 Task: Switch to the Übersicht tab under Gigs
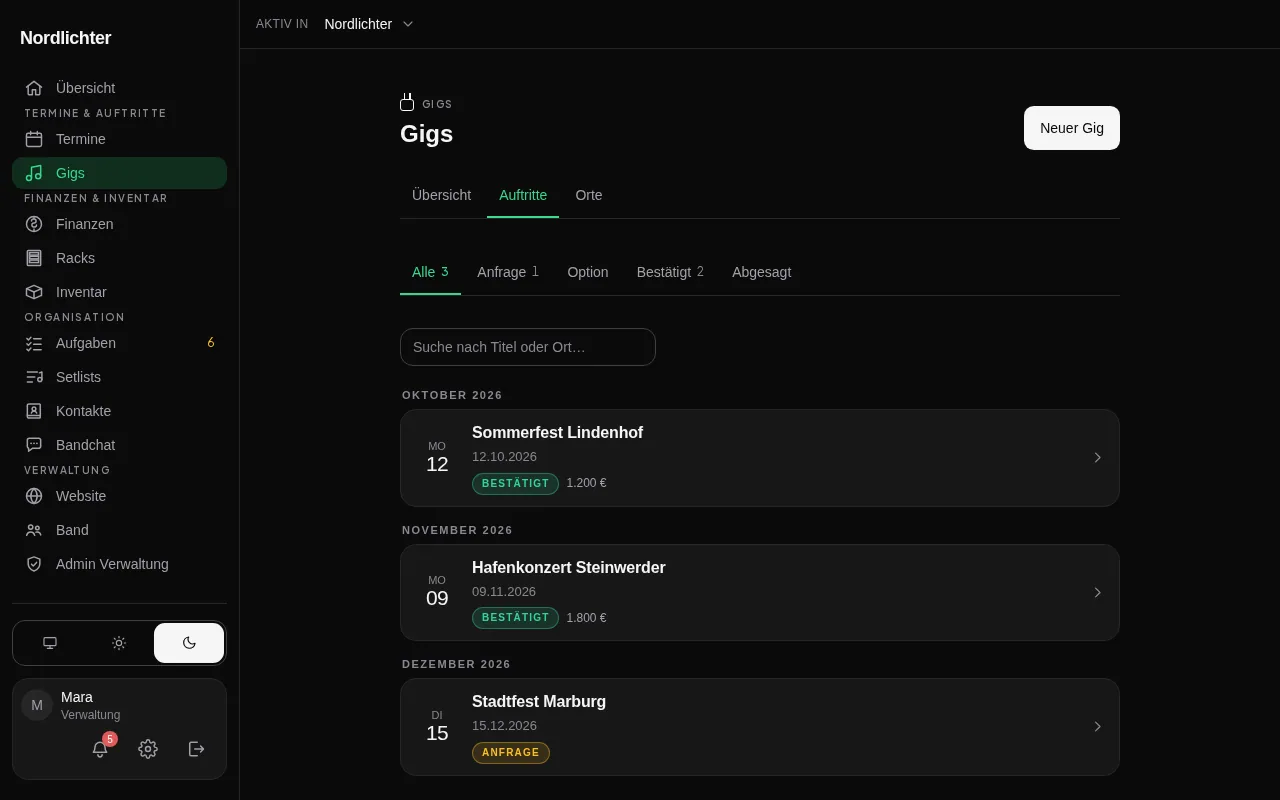441,195
